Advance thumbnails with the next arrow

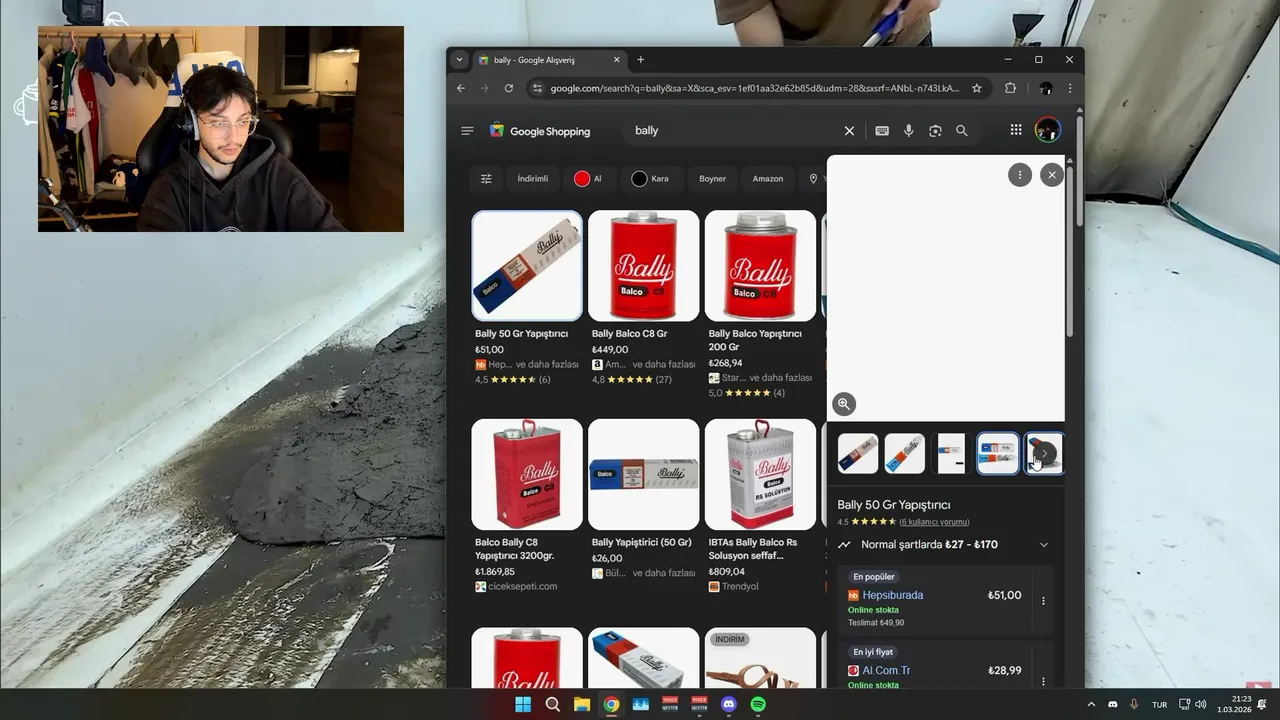tap(1044, 453)
